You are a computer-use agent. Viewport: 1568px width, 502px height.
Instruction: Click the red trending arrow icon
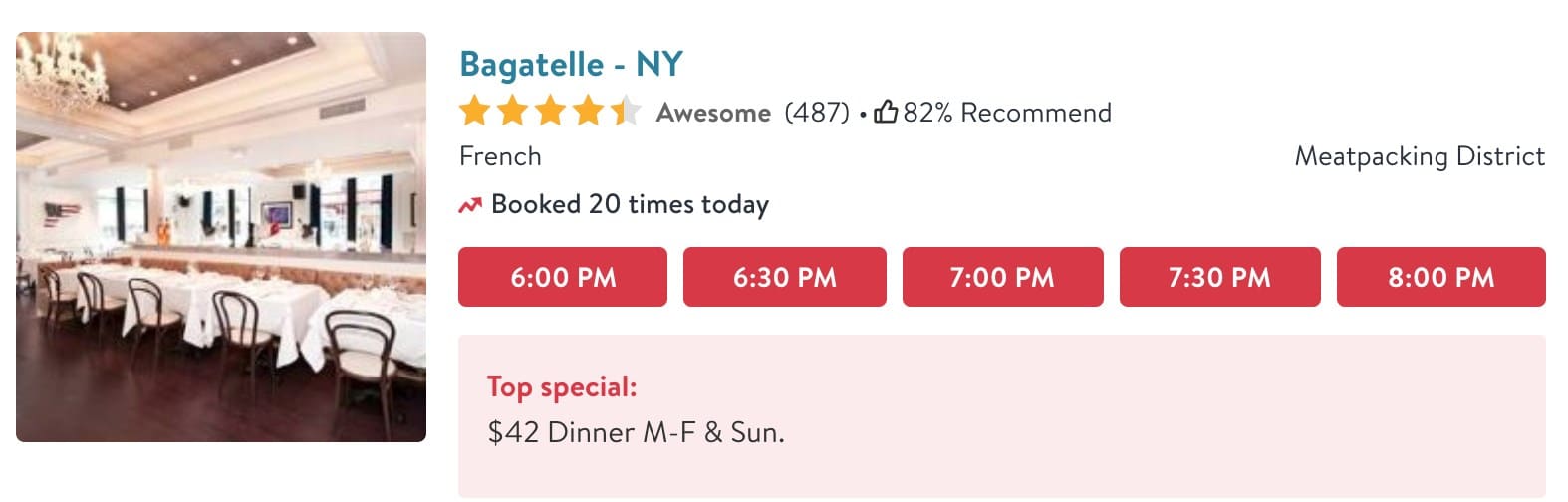tap(469, 205)
